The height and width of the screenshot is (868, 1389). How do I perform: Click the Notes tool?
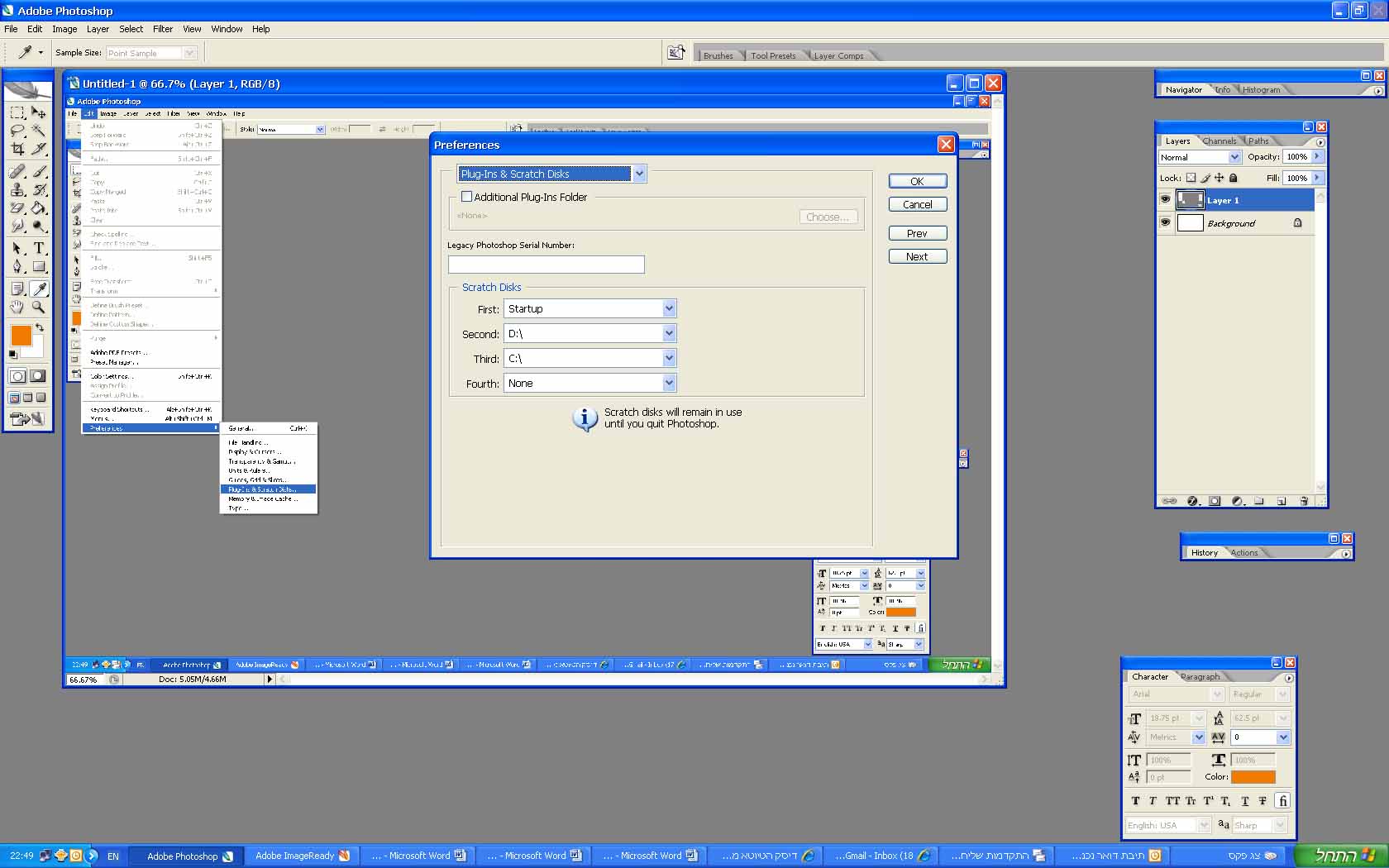pyautogui.click(x=17, y=289)
